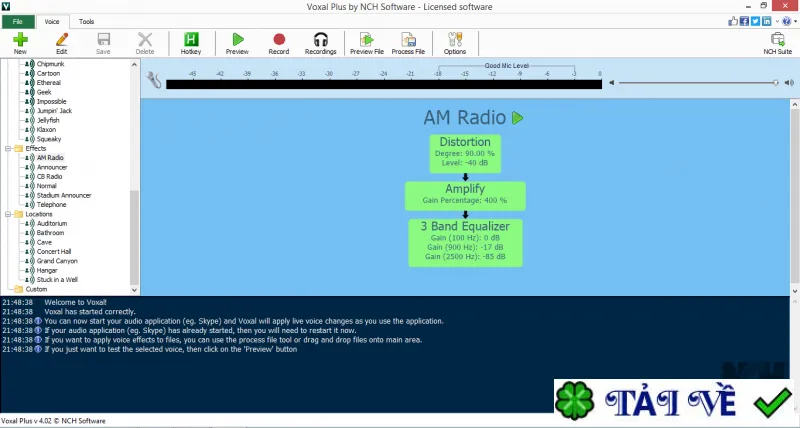Click the loud-volume speaker icon
Screen dimensions: 800x428
click(x=789, y=83)
